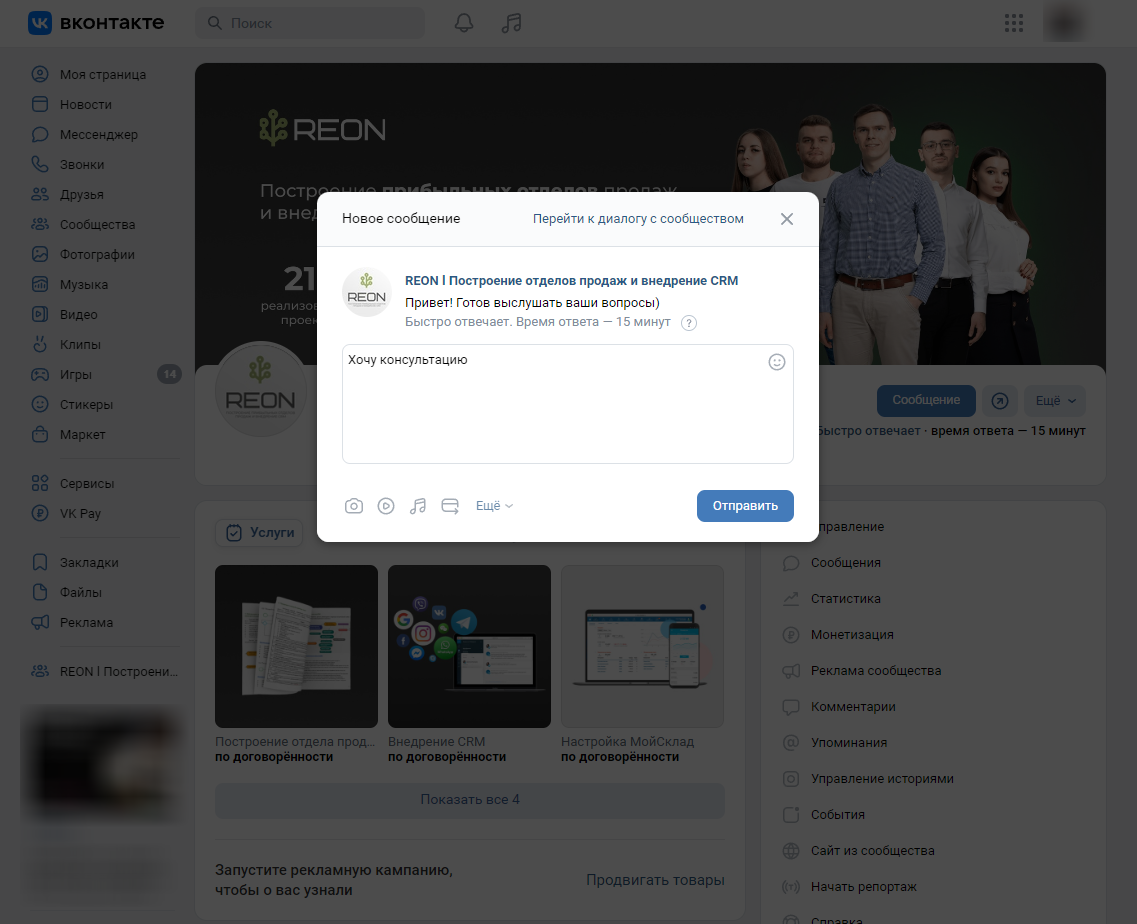Click the REON community avatar on page
The height and width of the screenshot is (924, 1137).
tap(261, 390)
